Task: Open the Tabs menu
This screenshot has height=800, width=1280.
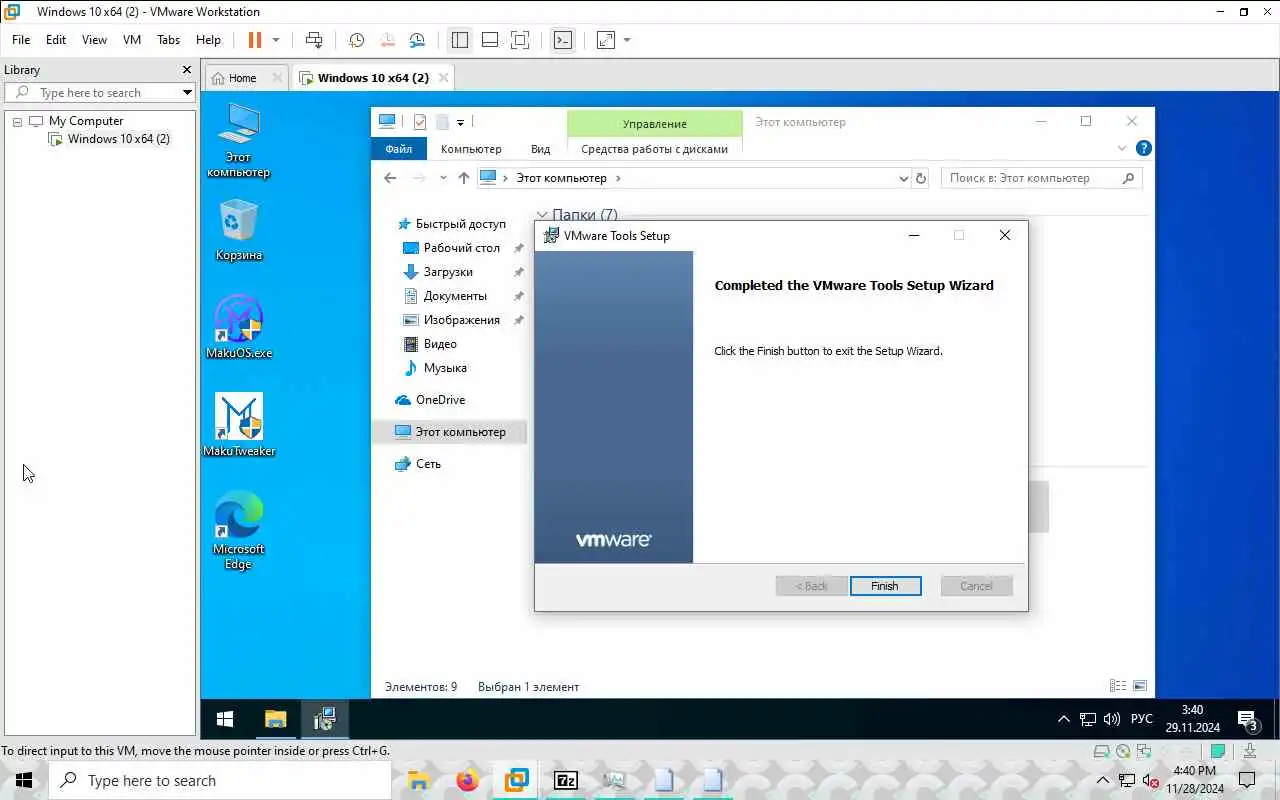Action: coord(169,40)
